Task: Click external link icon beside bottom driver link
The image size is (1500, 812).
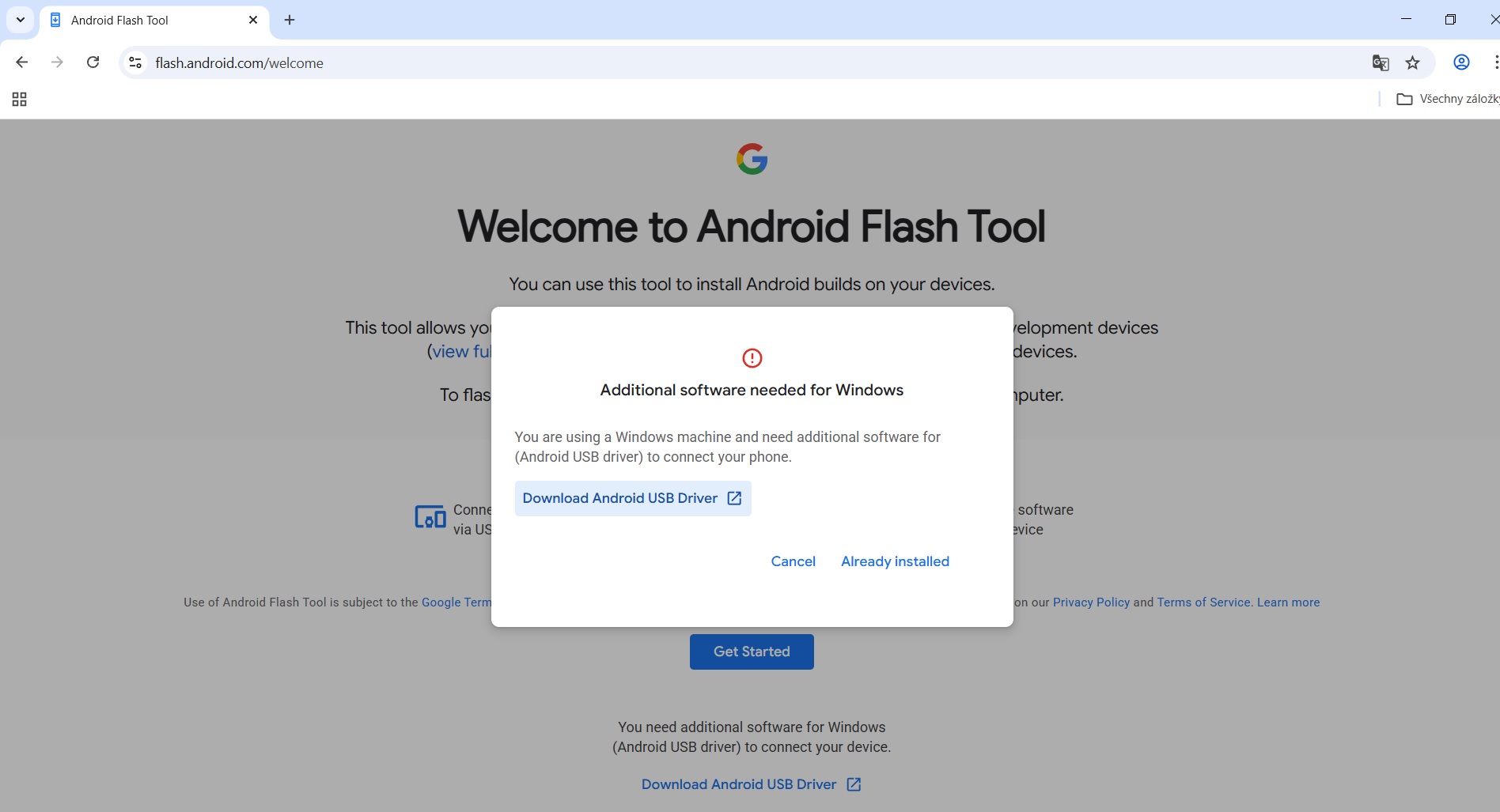Action: click(854, 784)
